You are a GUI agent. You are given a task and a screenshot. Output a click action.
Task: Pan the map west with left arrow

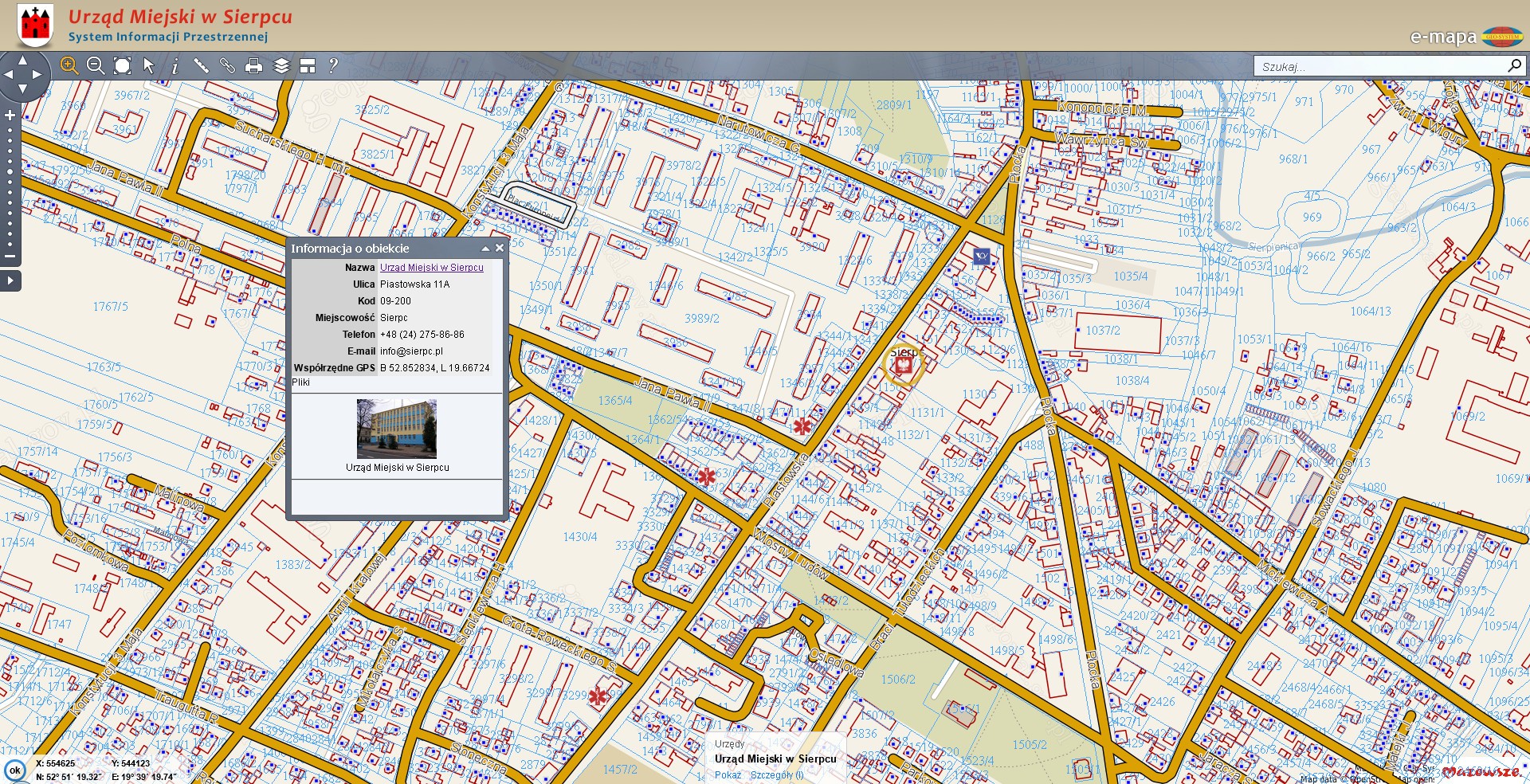coord(8,74)
